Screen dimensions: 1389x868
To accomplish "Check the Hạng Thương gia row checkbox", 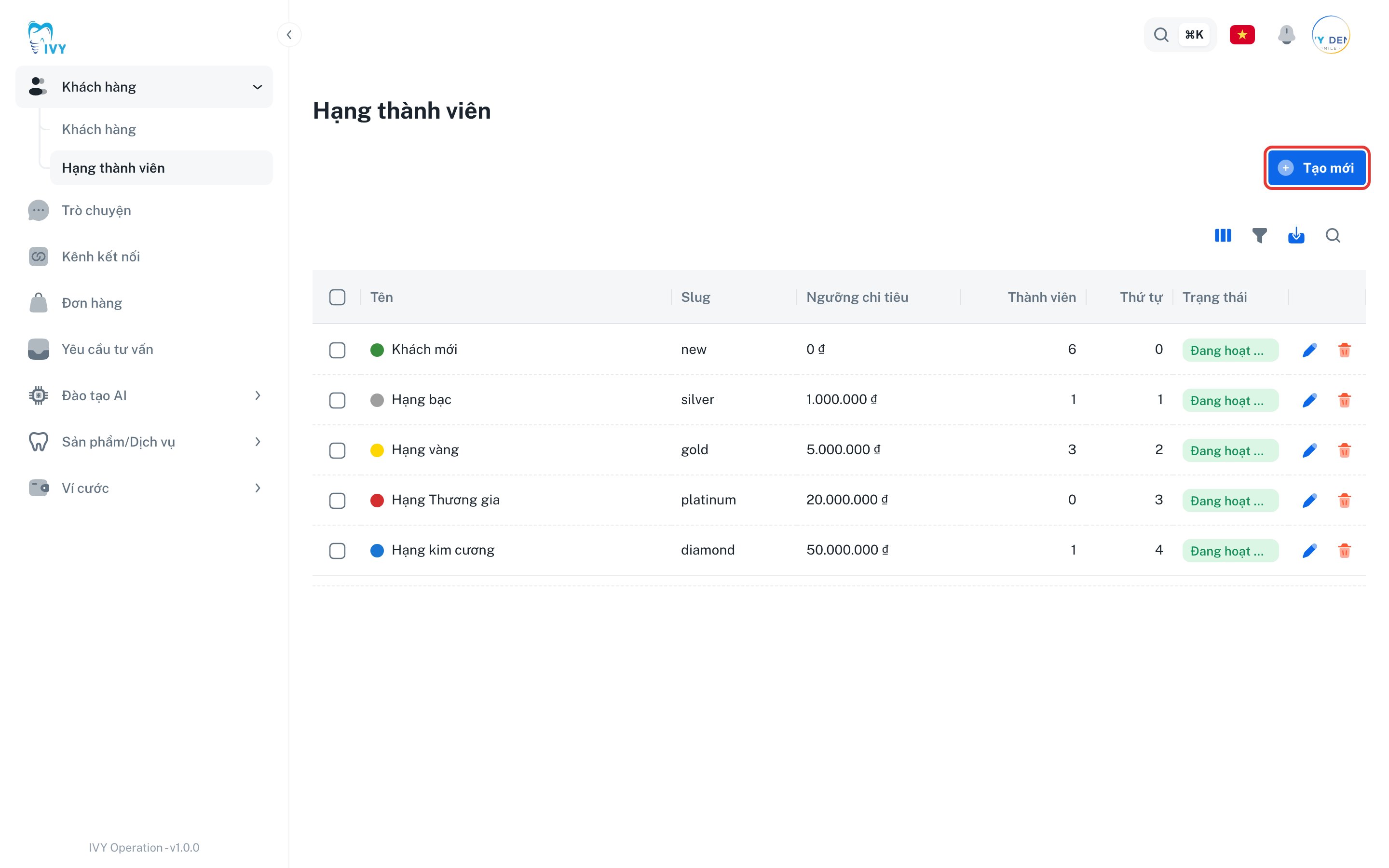I will point(338,501).
